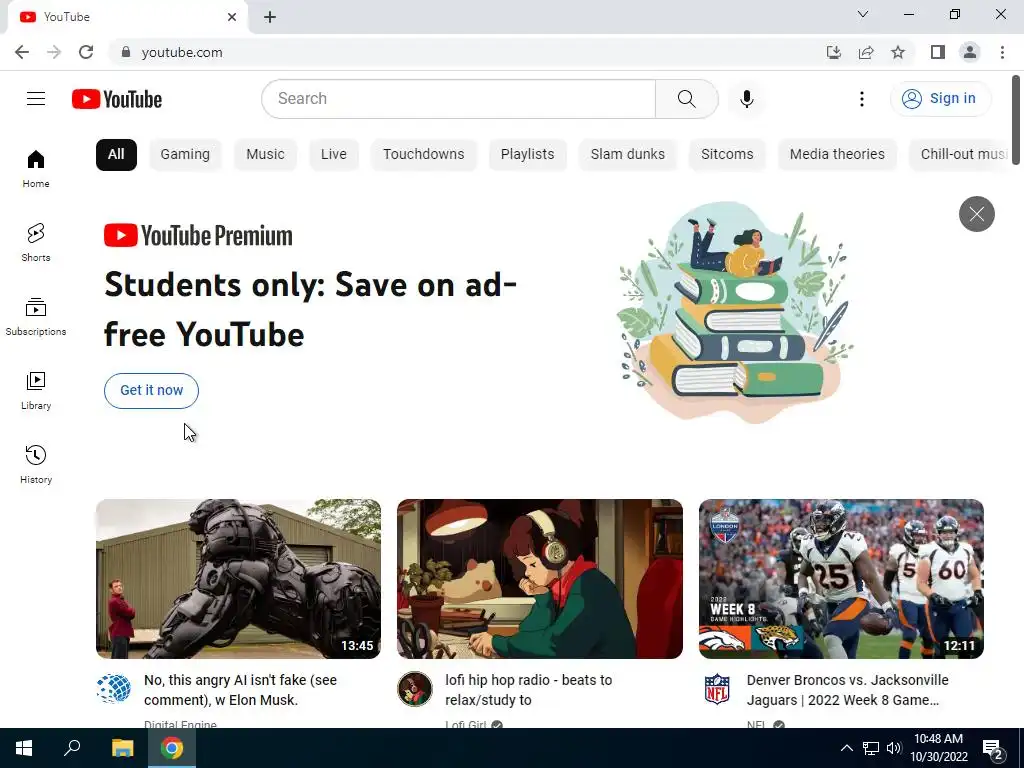Select the Live filter chip
The height and width of the screenshot is (768, 1024).
tap(334, 155)
